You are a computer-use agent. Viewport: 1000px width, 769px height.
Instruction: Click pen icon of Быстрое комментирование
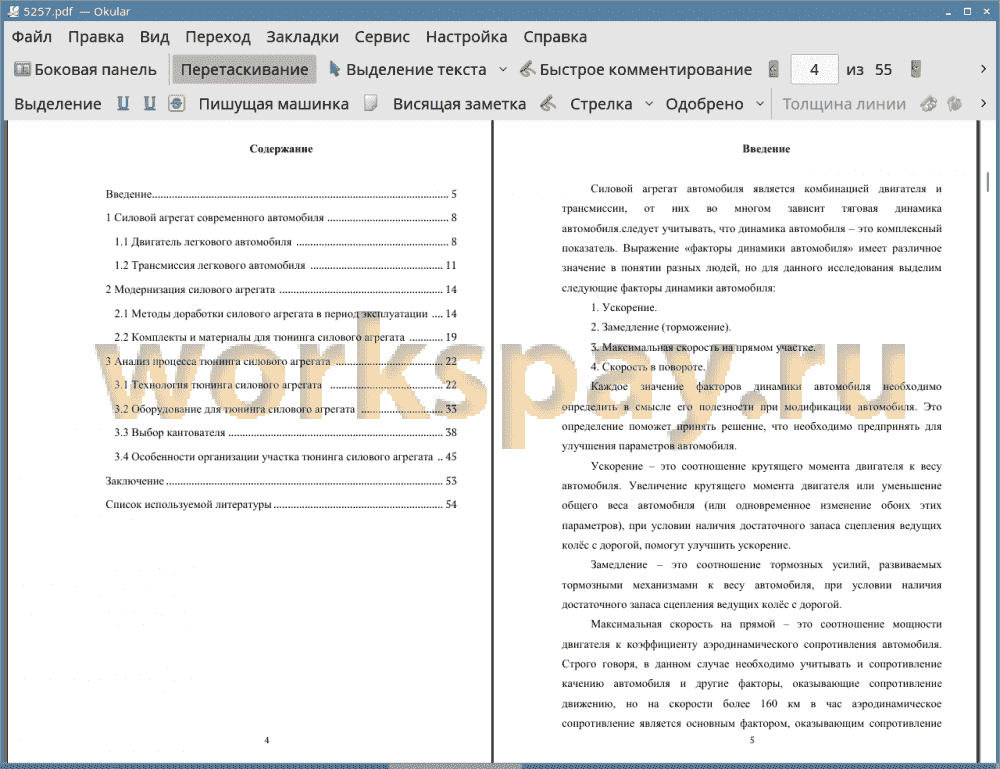click(527, 69)
